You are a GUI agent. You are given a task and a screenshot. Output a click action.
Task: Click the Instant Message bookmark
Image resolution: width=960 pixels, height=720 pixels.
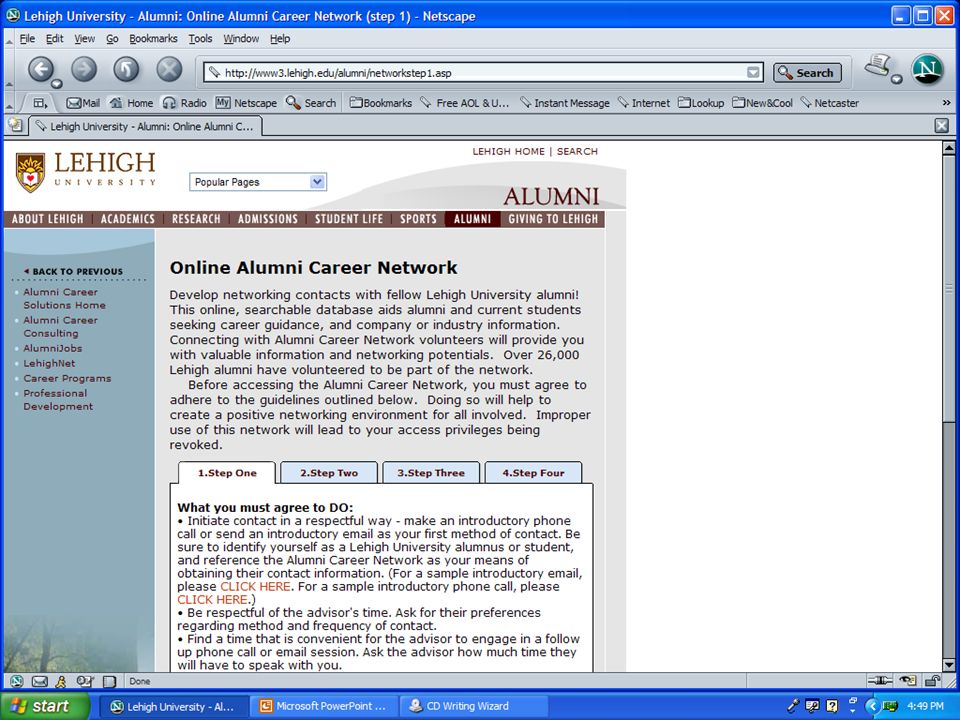point(564,103)
